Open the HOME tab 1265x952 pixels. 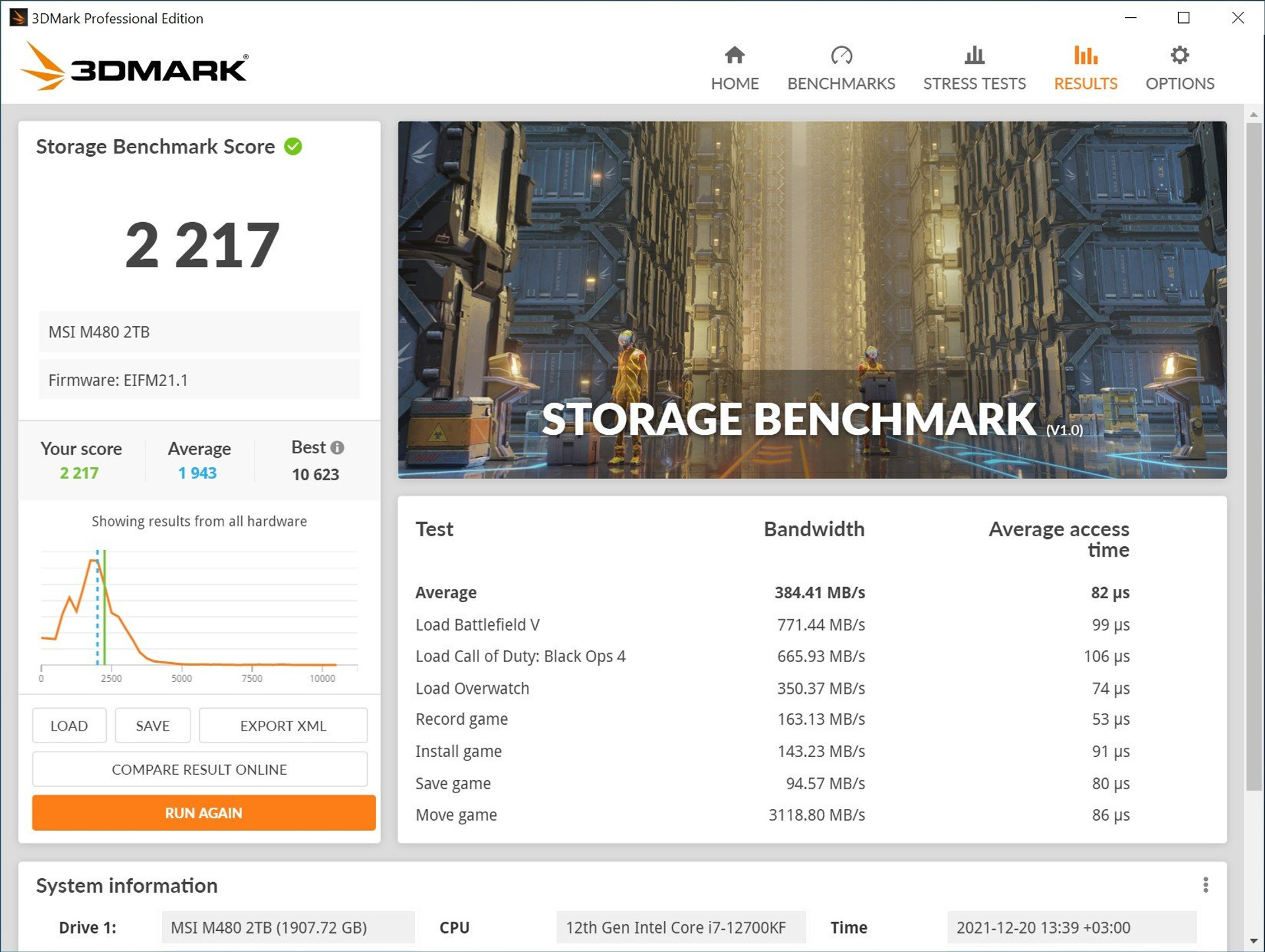(x=735, y=69)
